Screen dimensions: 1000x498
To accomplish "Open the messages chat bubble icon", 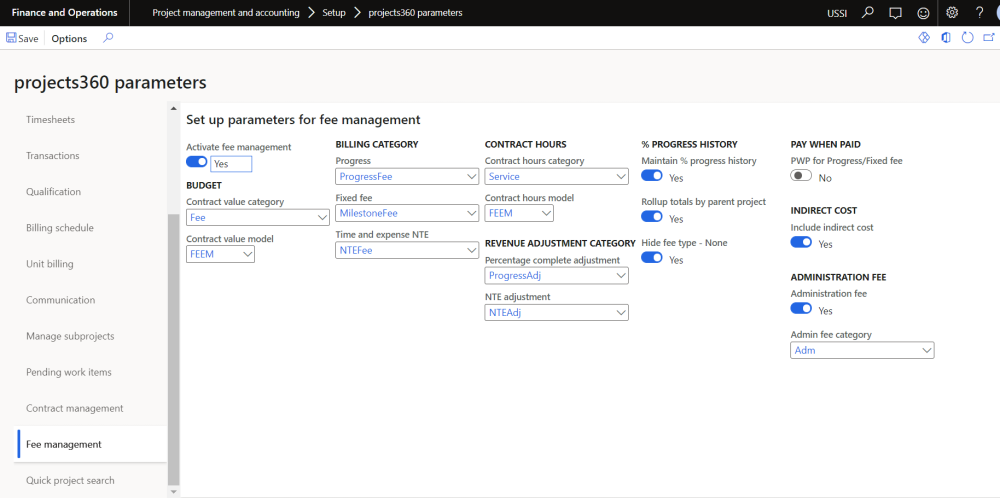I will tap(895, 13).
